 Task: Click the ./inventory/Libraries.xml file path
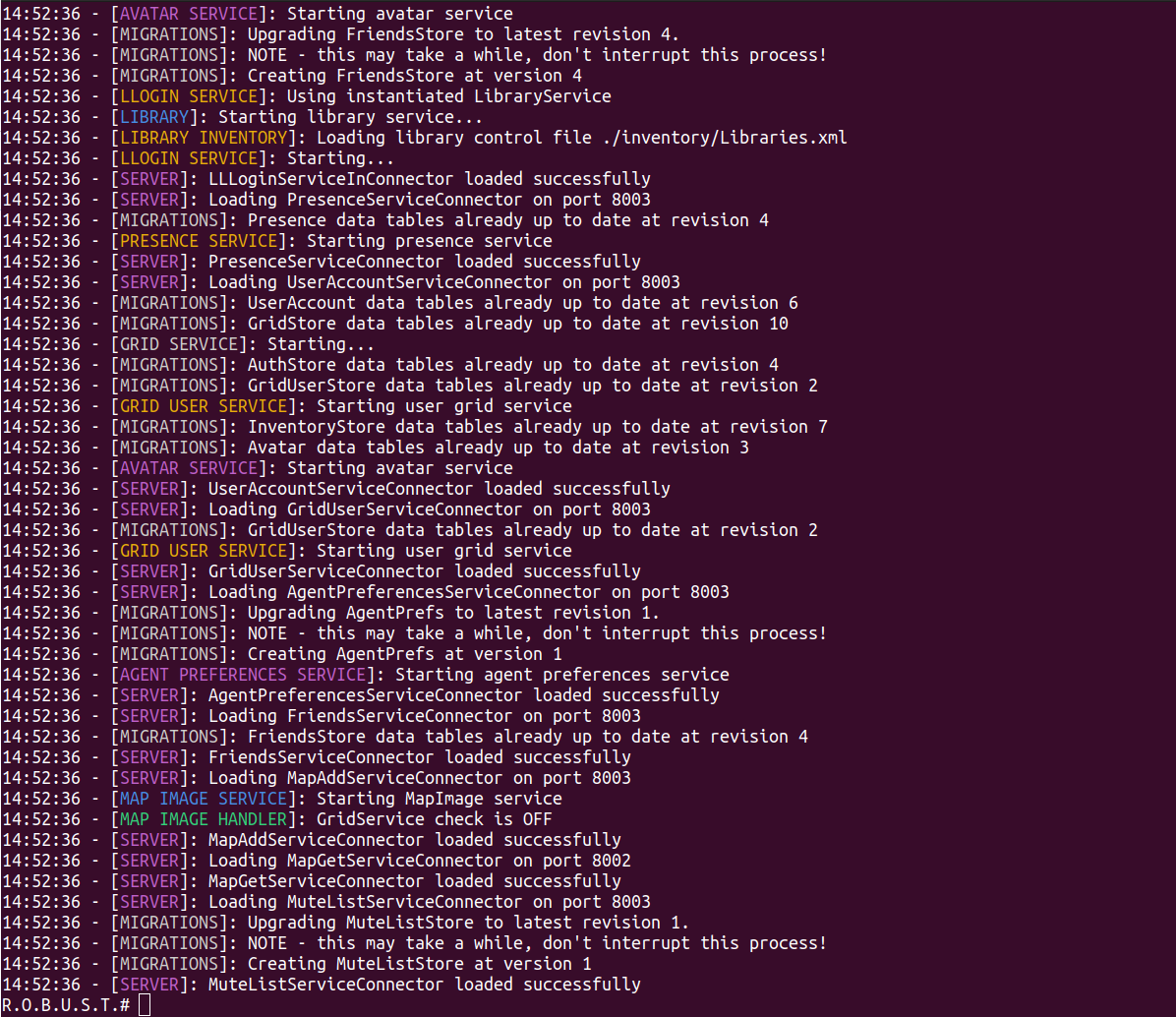pos(725,138)
